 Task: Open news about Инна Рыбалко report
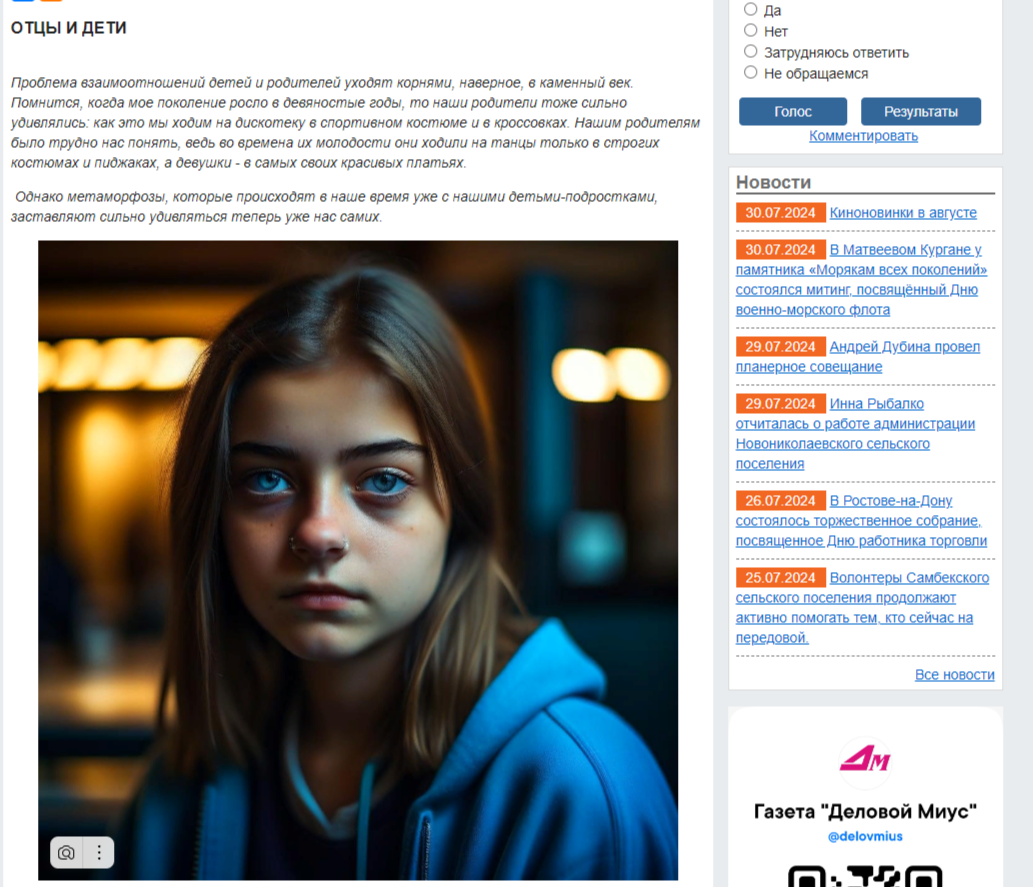click(855, 434)
